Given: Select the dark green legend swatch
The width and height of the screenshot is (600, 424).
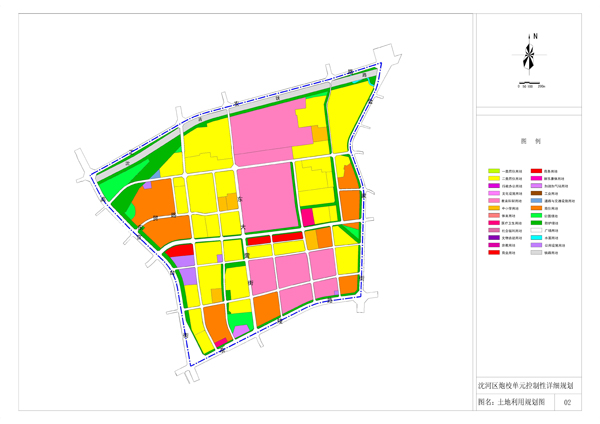Looking at the screenshot, I should 537,222.
